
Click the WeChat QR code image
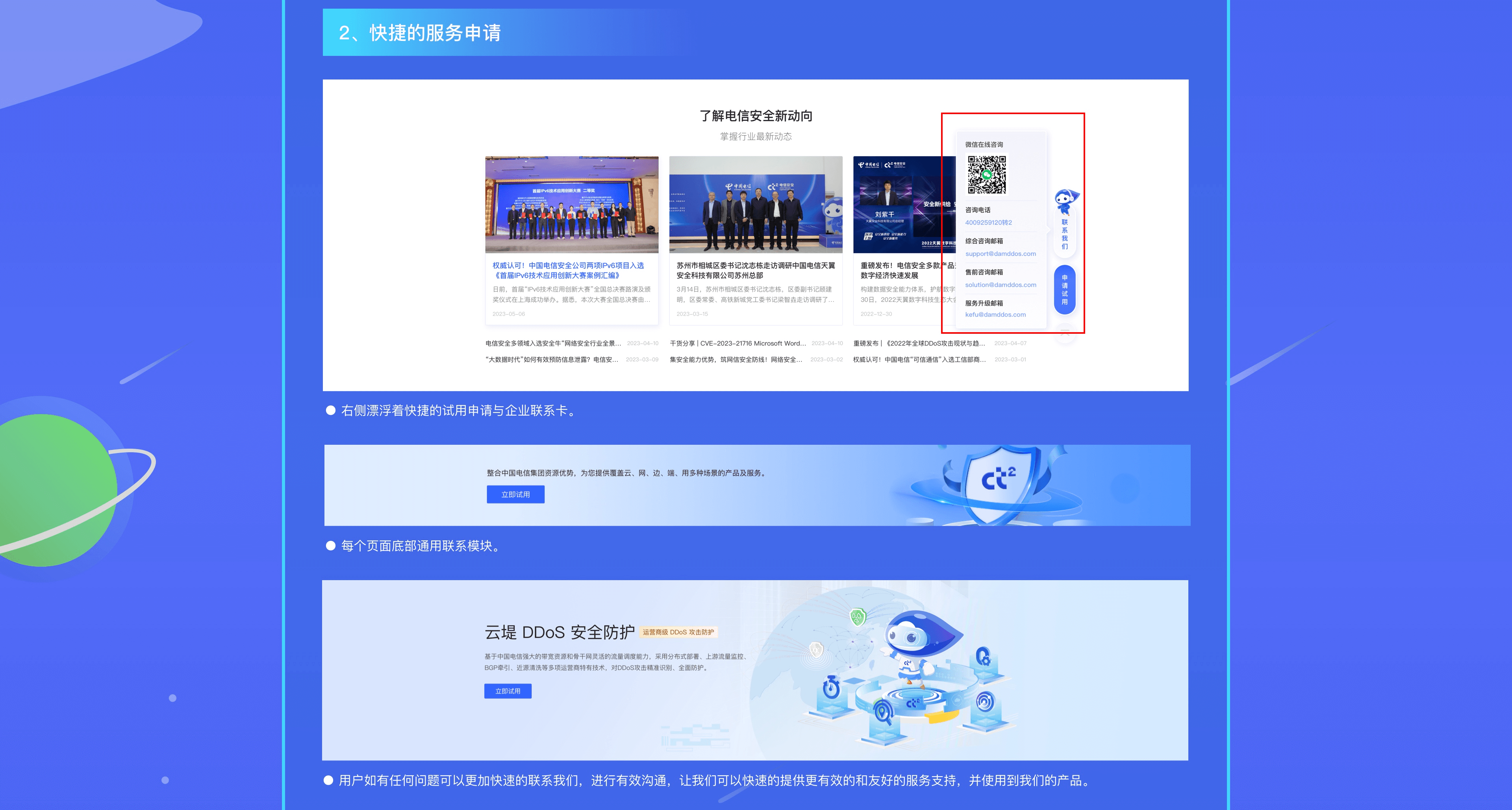coord(987,174)
